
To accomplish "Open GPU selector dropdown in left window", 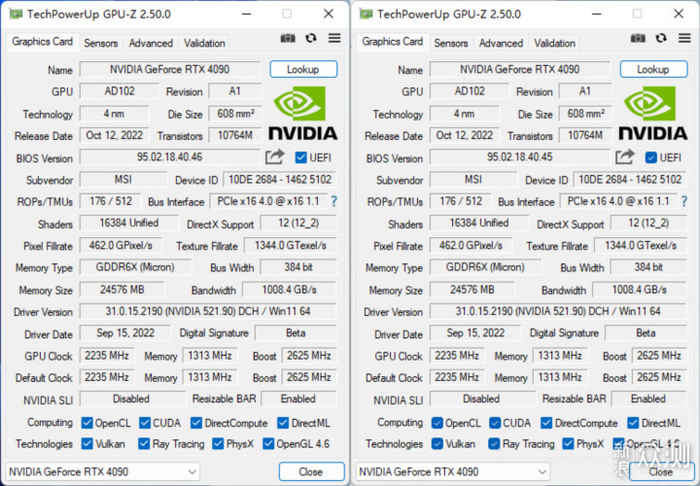I will tap(103, 472).
